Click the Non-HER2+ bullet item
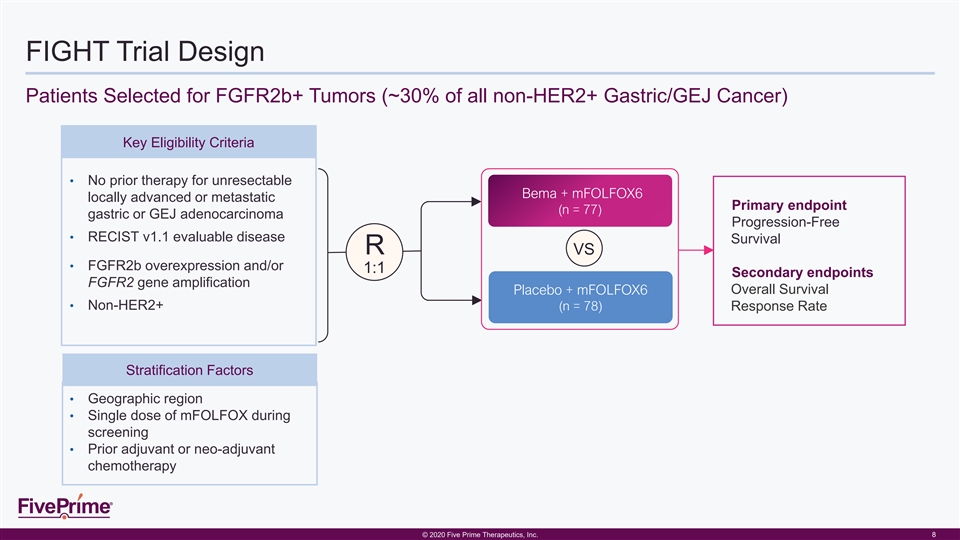 coord(126,305)
